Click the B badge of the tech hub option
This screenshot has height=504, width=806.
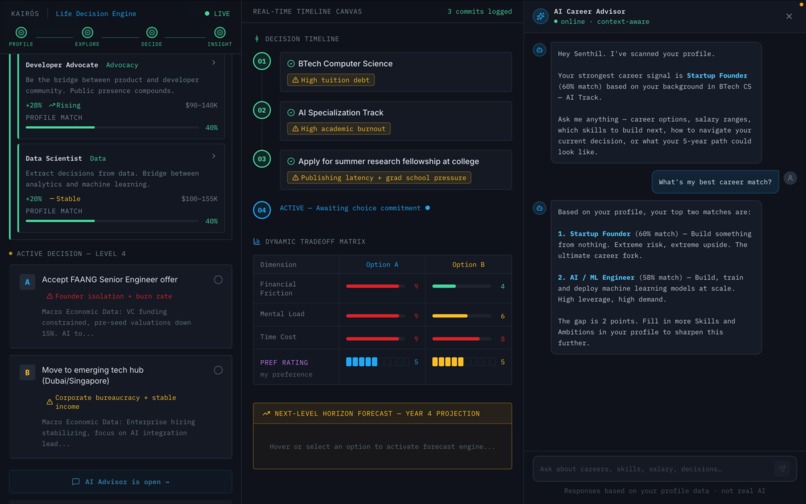(x=27, y=372)
